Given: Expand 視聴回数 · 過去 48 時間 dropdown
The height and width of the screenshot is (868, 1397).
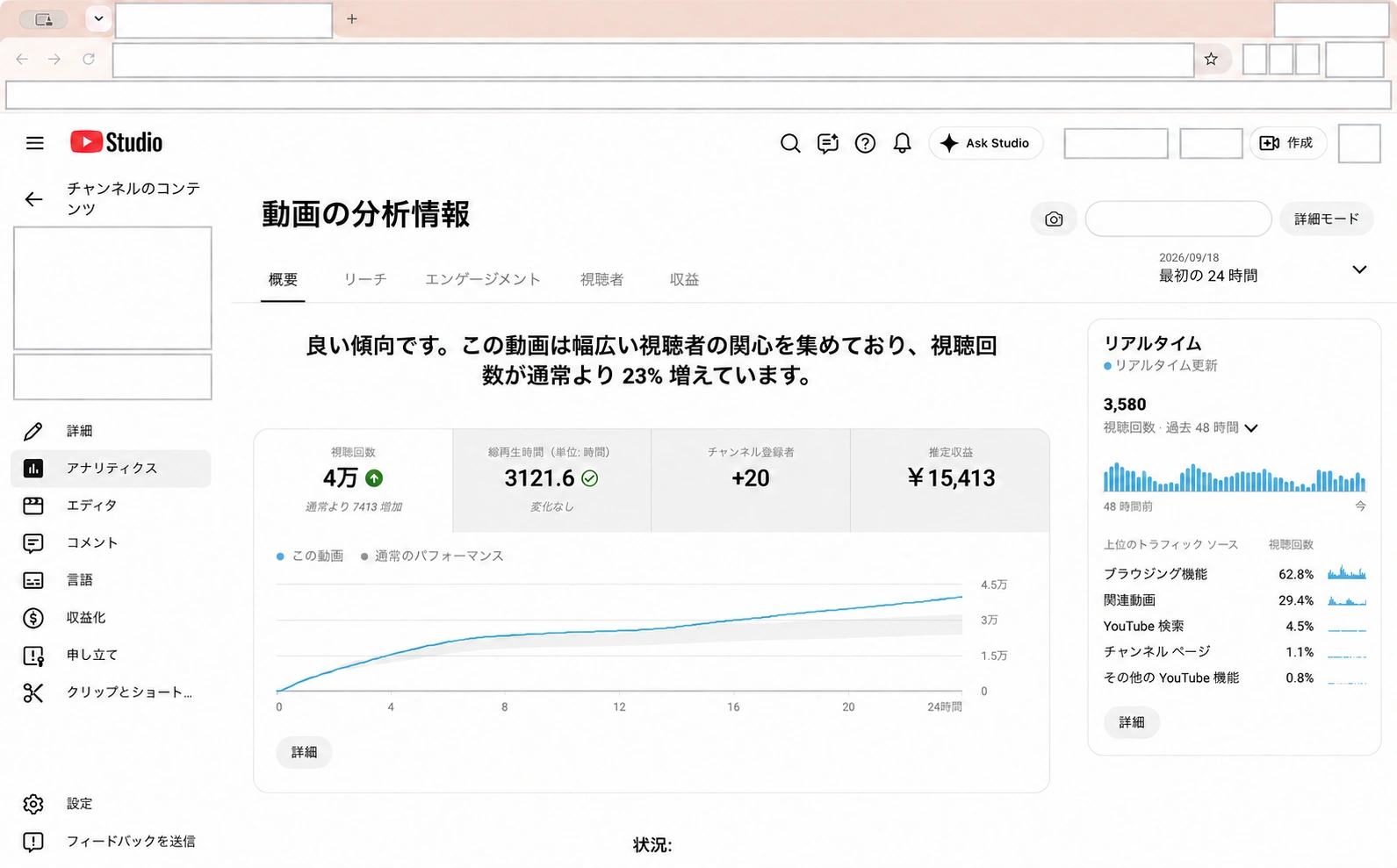Looking at the screenshot, I should coord(1181,427).
